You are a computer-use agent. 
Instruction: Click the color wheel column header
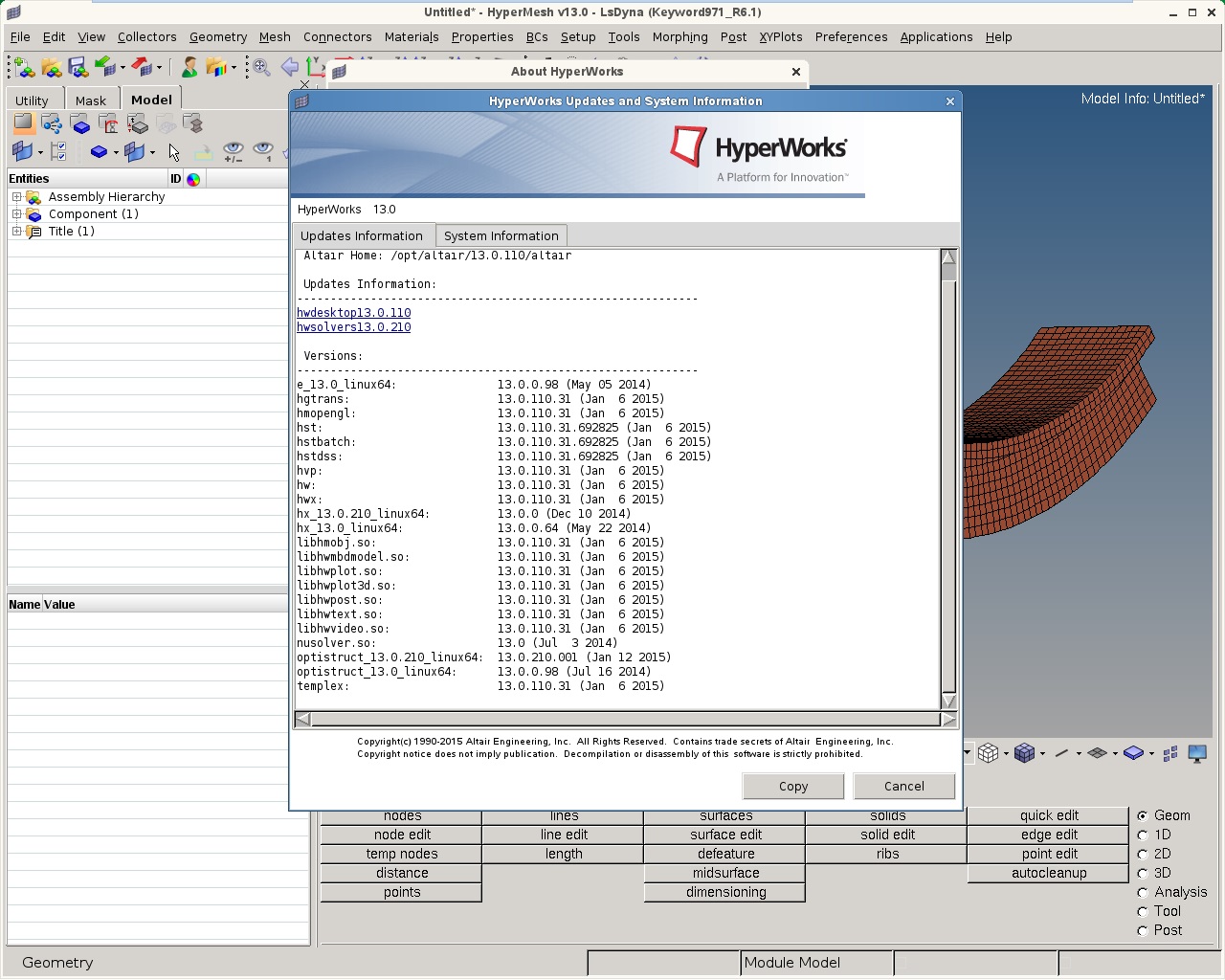pos(193,179)
